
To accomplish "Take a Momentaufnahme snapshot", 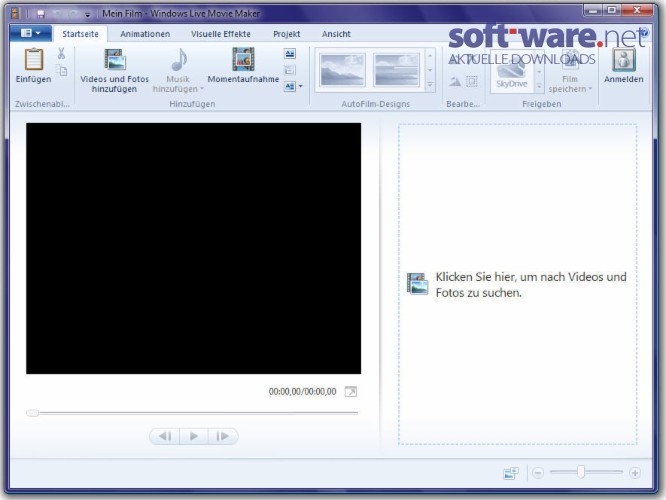I will point(243,65).
